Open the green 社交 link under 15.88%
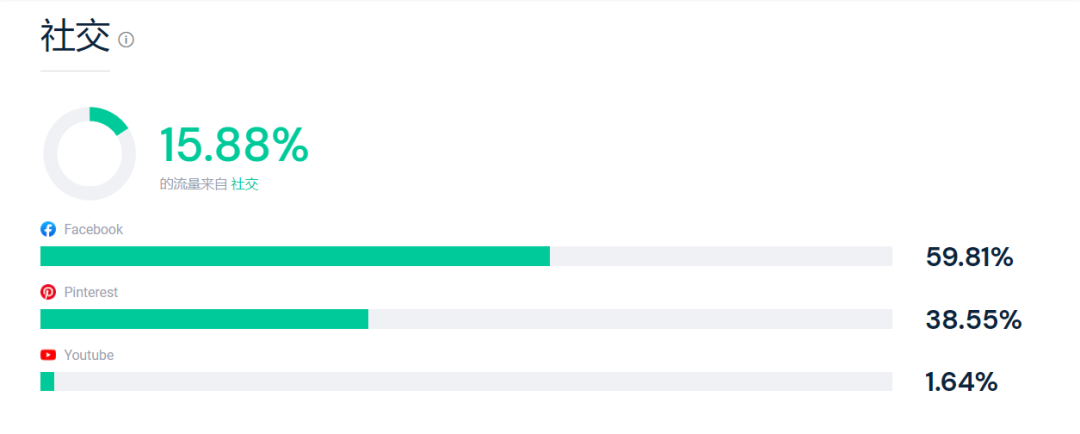This screenshot has width=1080, height=434. pyautogui.click(x=245, y=184)
